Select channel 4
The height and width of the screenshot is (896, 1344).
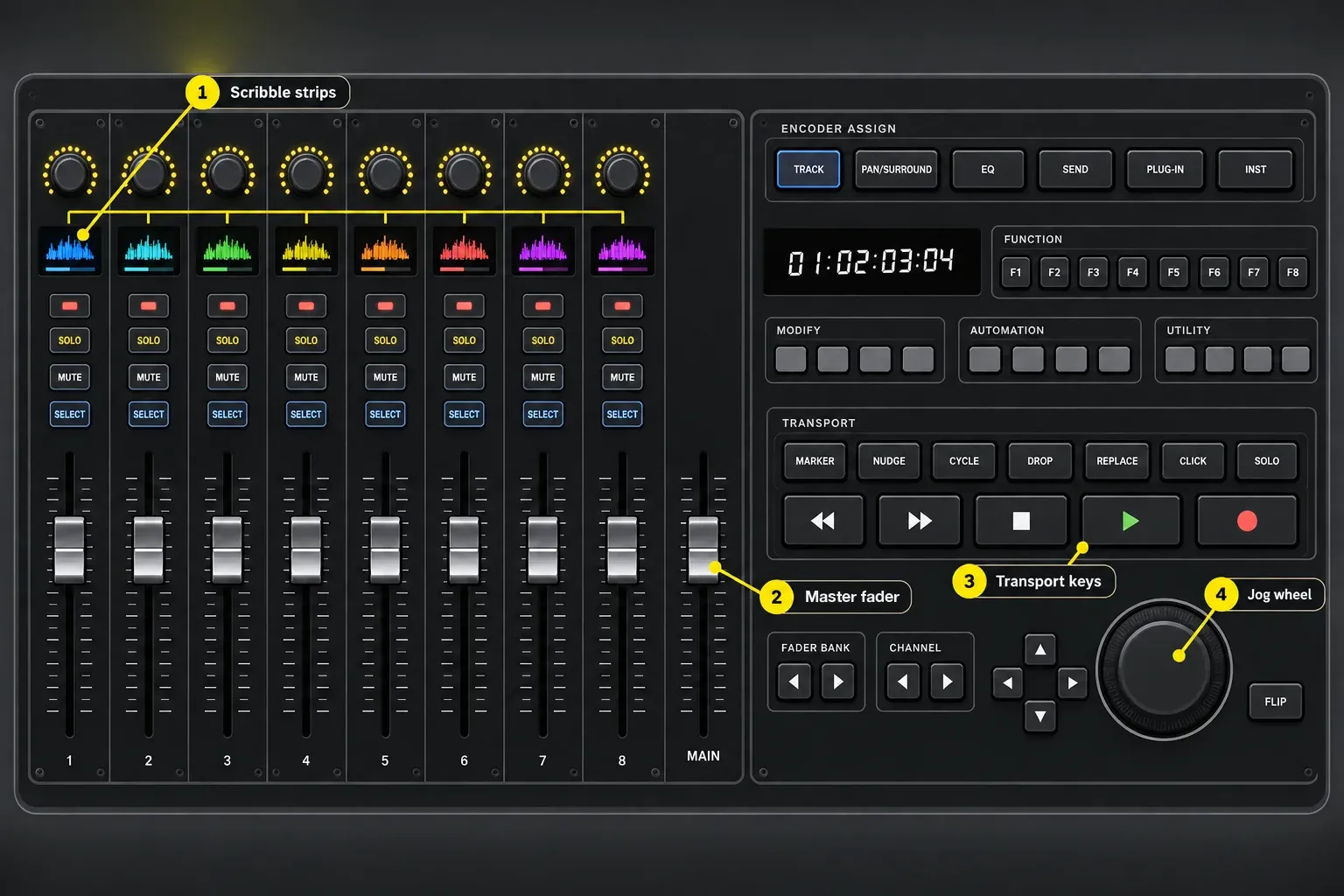pyautogui.click(x=306, y=414)
